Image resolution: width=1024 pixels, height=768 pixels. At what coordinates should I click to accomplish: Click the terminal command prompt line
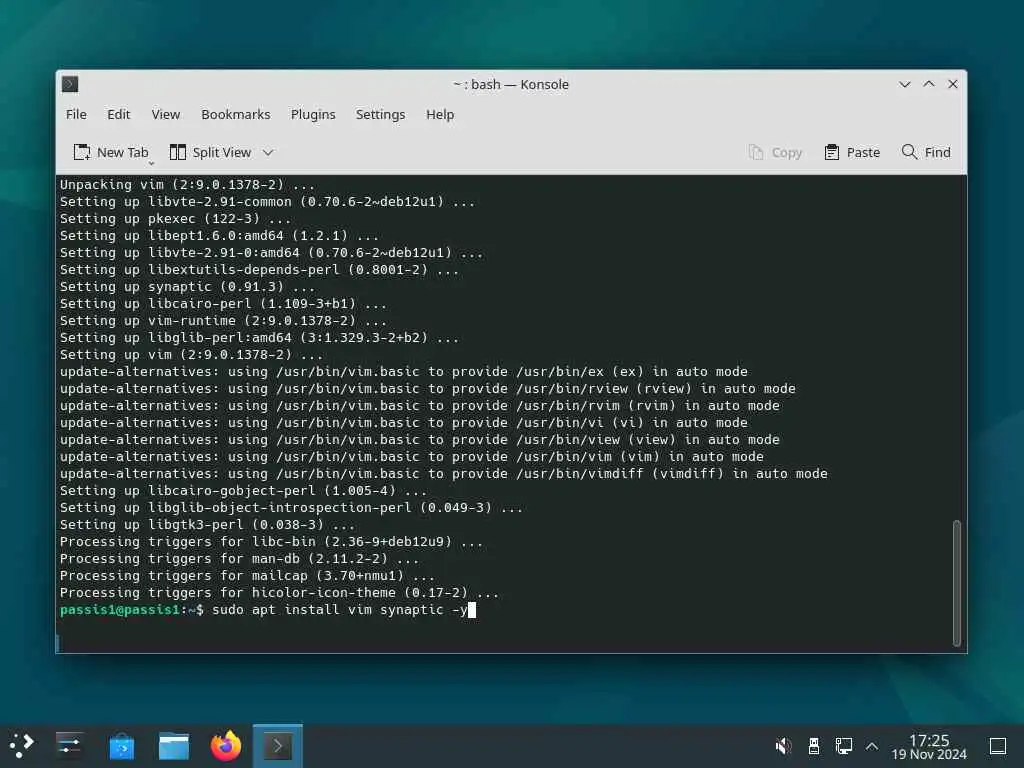268,609
